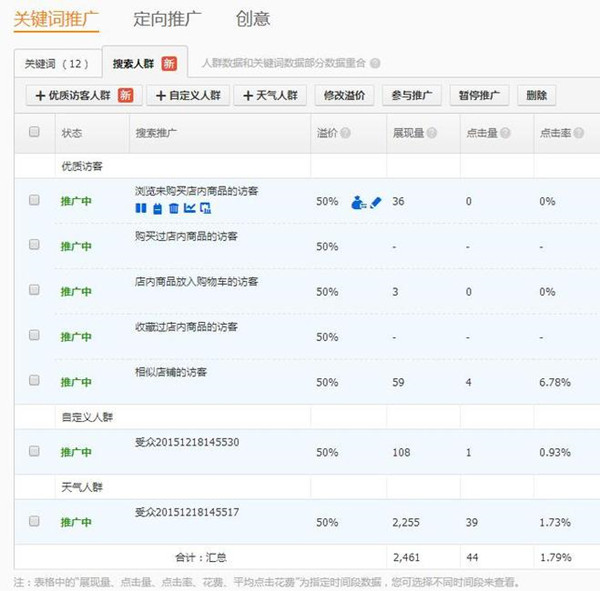
Task: Click the pause icon under first visitor row
Action: [140, 208]
